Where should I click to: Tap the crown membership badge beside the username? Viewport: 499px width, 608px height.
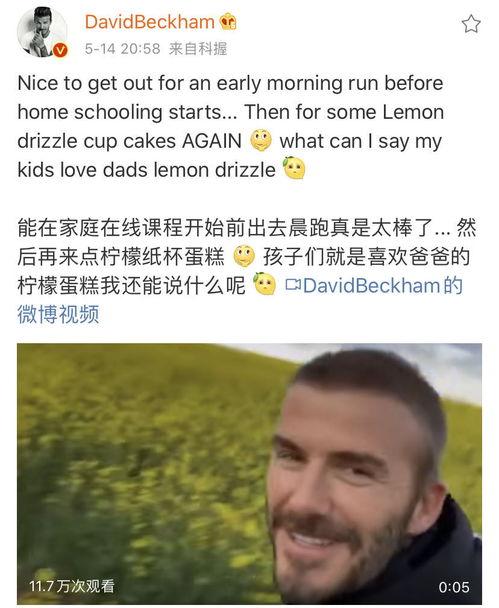(x=228, y=21)
